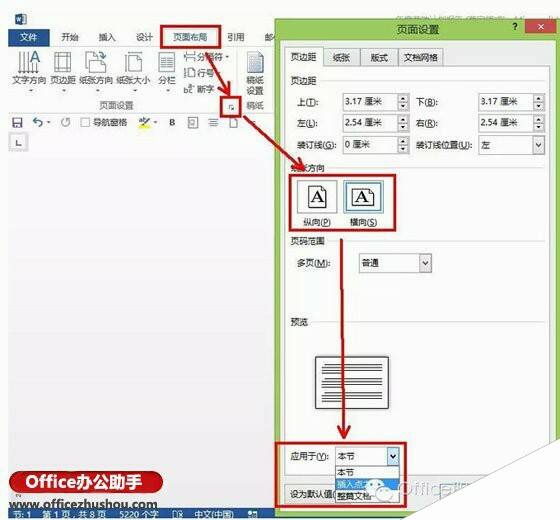Viewport: 560px width, 520px height.
Task: Switch to the 插入 ribbon tab
Action: [x=107, y=37]
